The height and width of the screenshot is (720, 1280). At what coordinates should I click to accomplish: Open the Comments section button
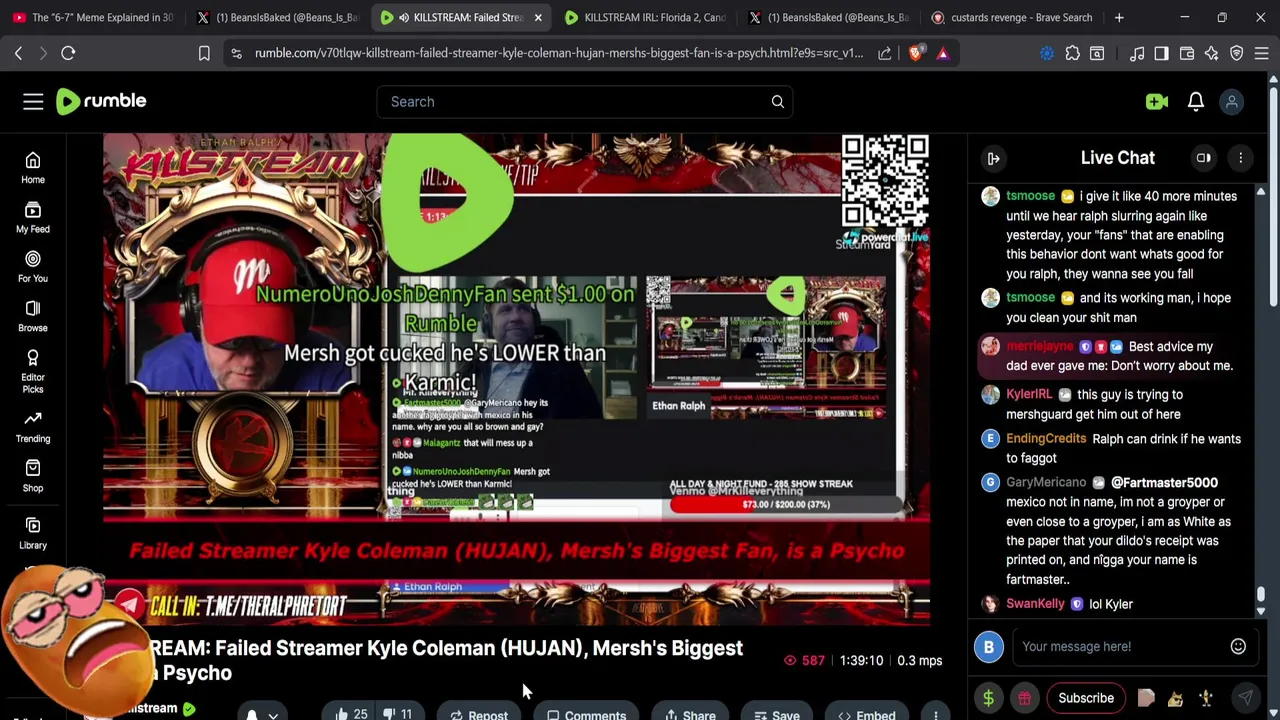tap(587, 714)
